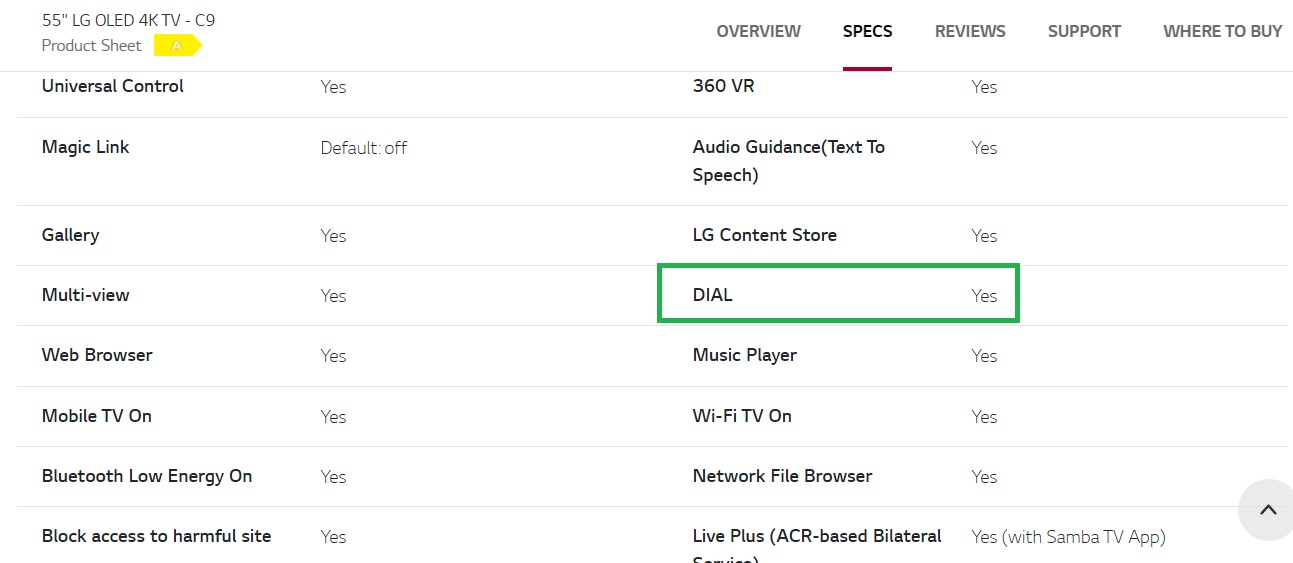The width and height of the screenshot is (1293, 563).
Task: Click the "Default: off" Magic Link value
Action: click(364, 148)
